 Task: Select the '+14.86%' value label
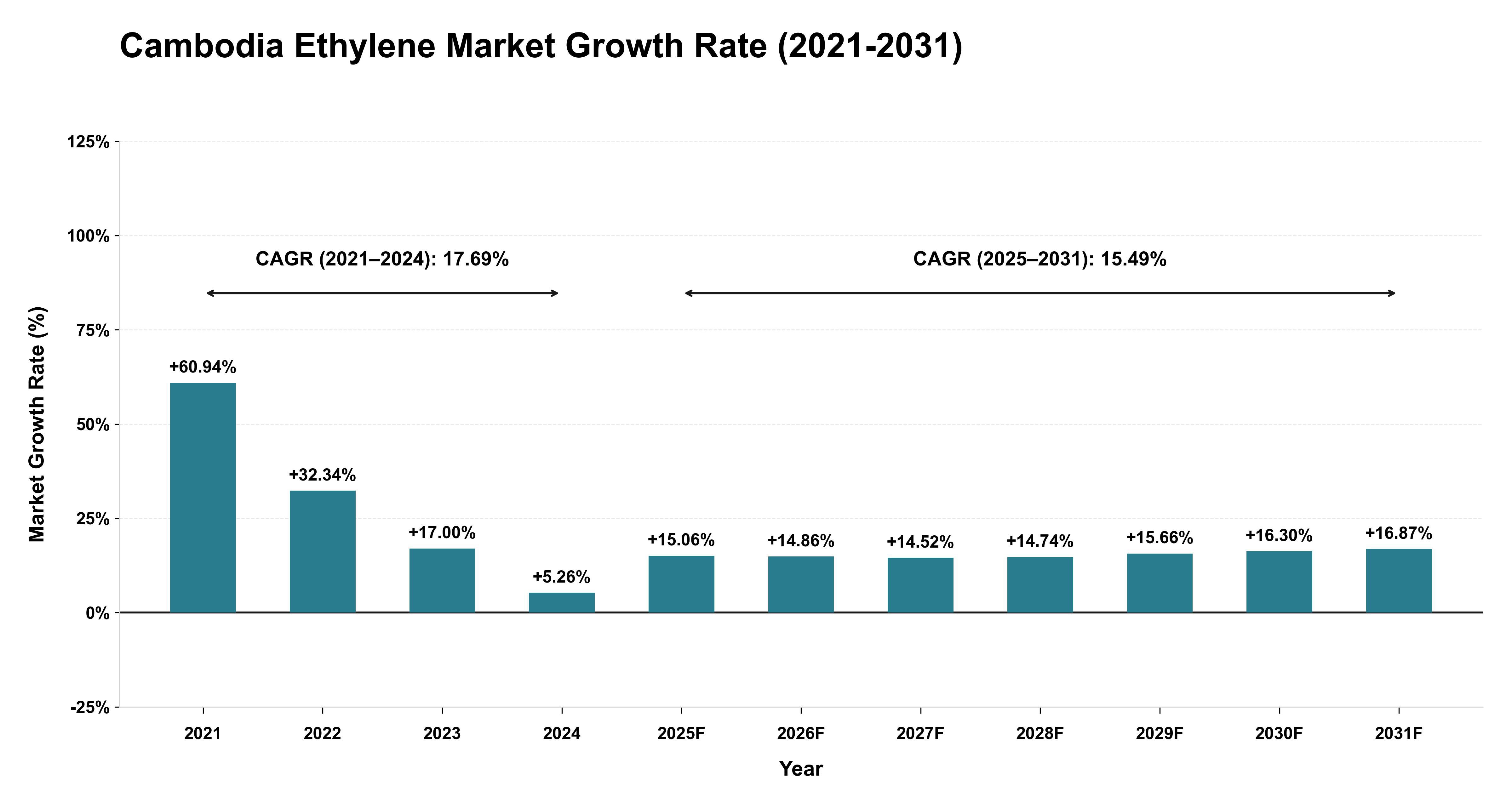tap(801, 541)
